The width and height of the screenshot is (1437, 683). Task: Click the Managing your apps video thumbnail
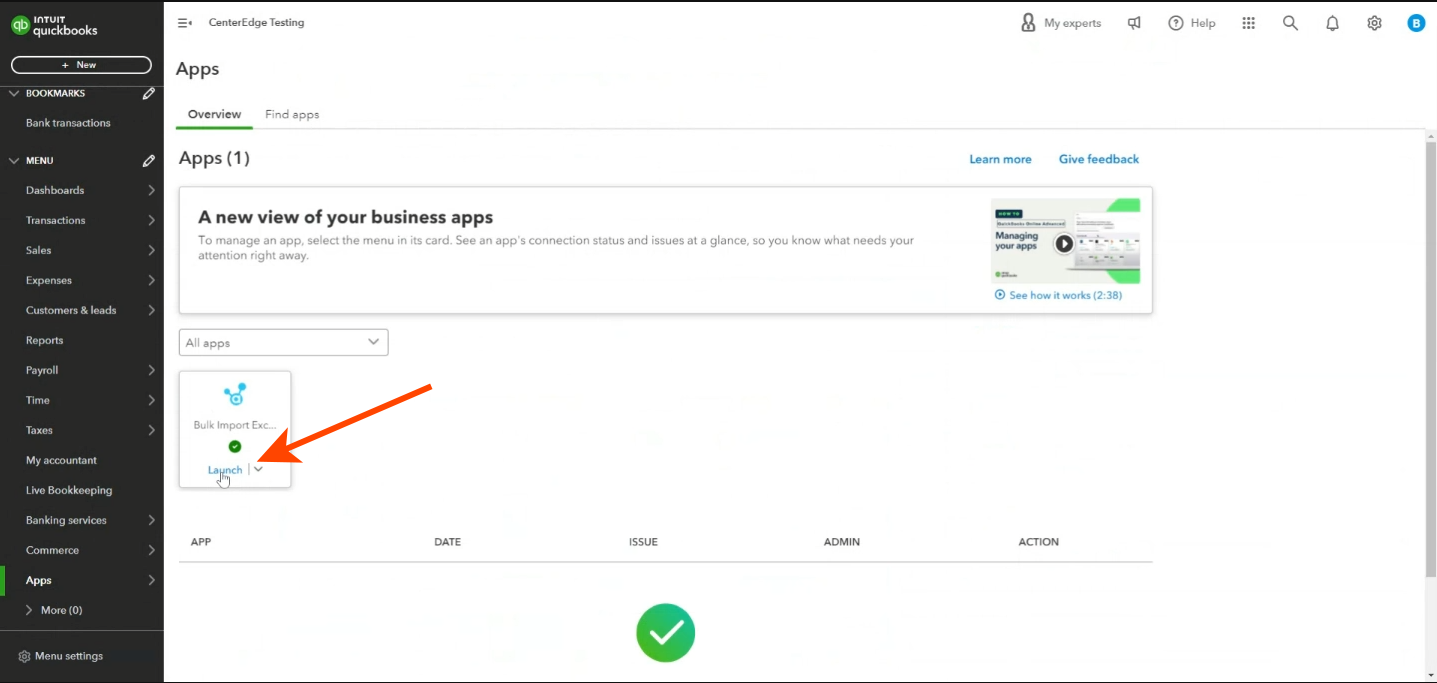(x=1065, y=241)
